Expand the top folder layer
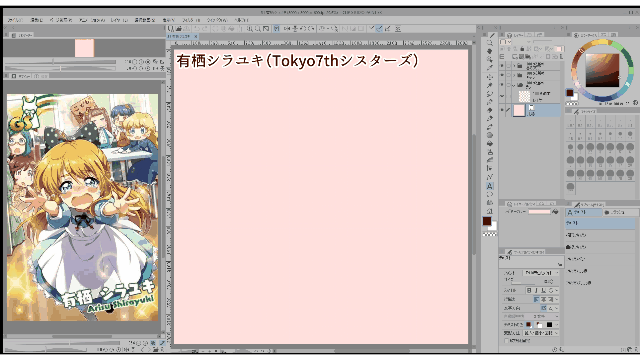Image resolution: width=640 pixels, height=360 pixels. [x=514, y=66]
